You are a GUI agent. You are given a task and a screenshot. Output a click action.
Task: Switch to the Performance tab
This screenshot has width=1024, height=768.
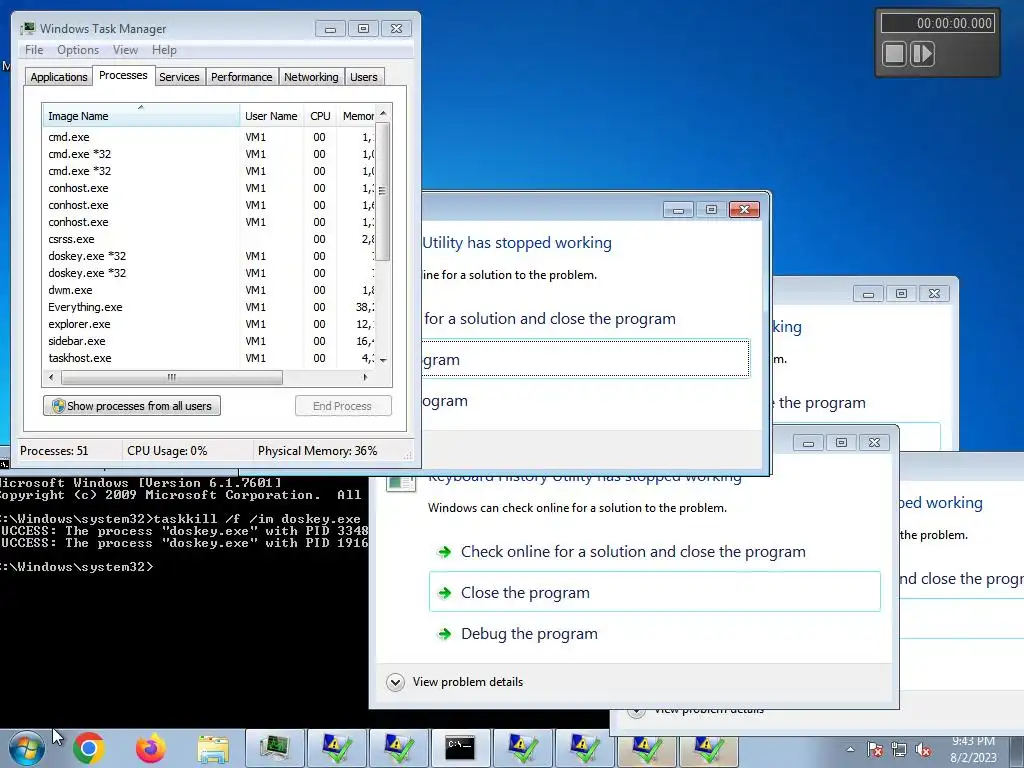tap(241, 76)
